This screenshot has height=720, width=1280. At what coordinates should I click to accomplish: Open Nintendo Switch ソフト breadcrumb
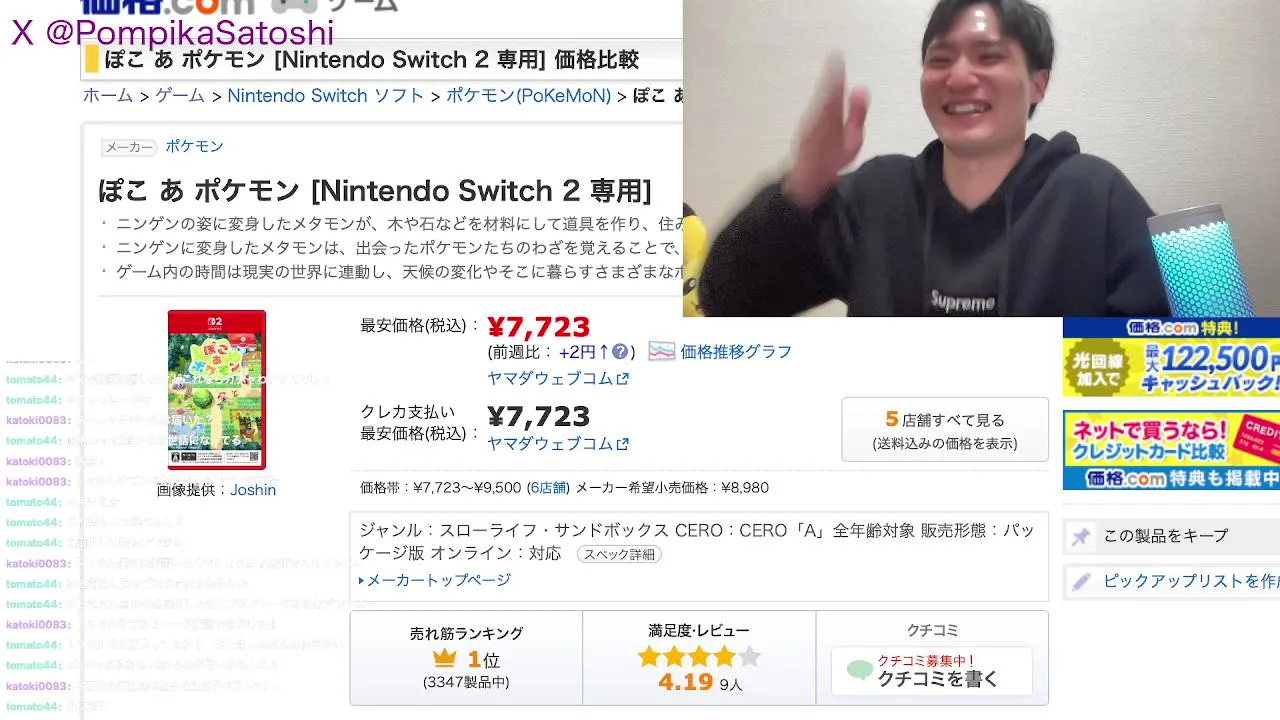pyautogui.click(x=326, y=96)
